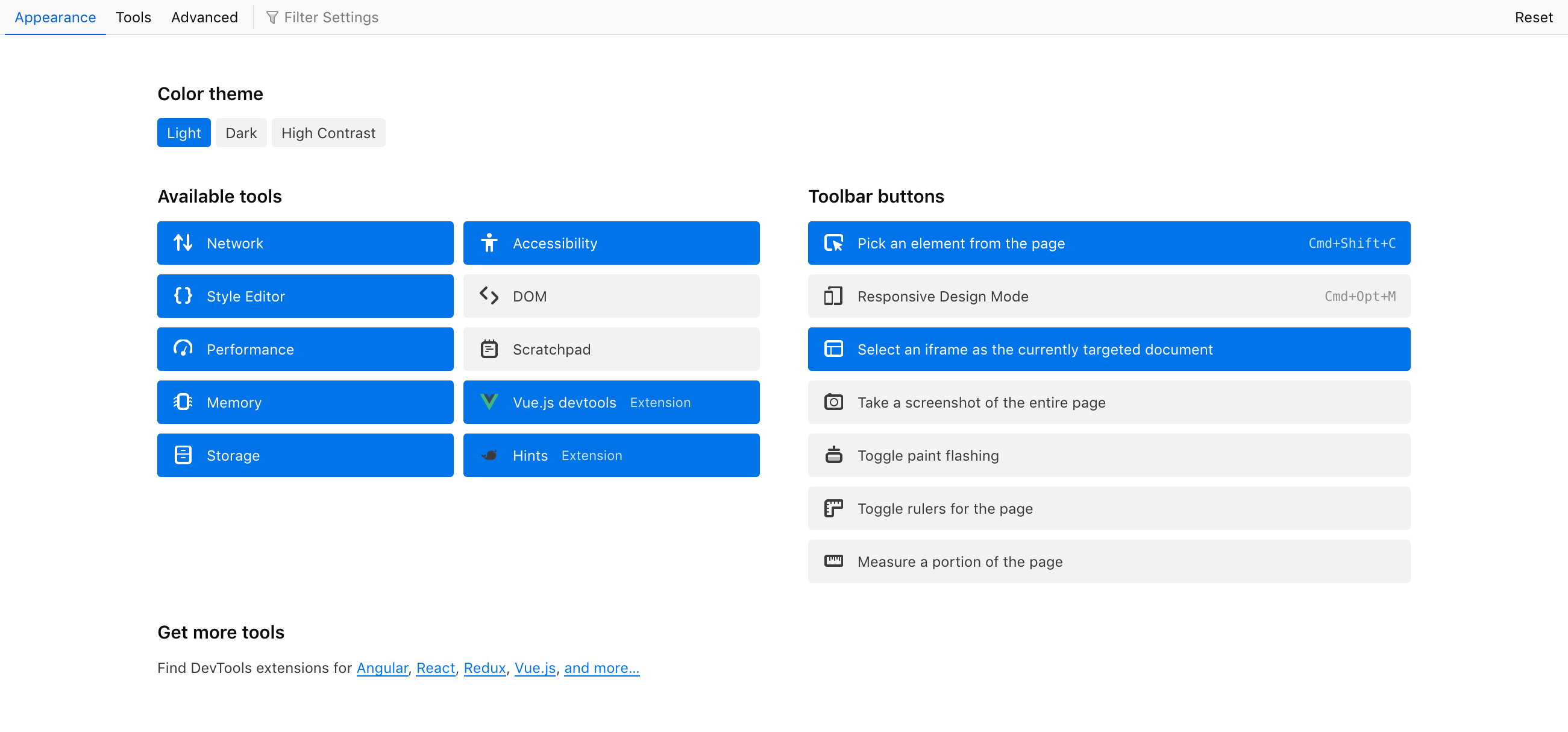Click the Scratchpad notepad icon
1568x732 pixels.
(489, 349)
